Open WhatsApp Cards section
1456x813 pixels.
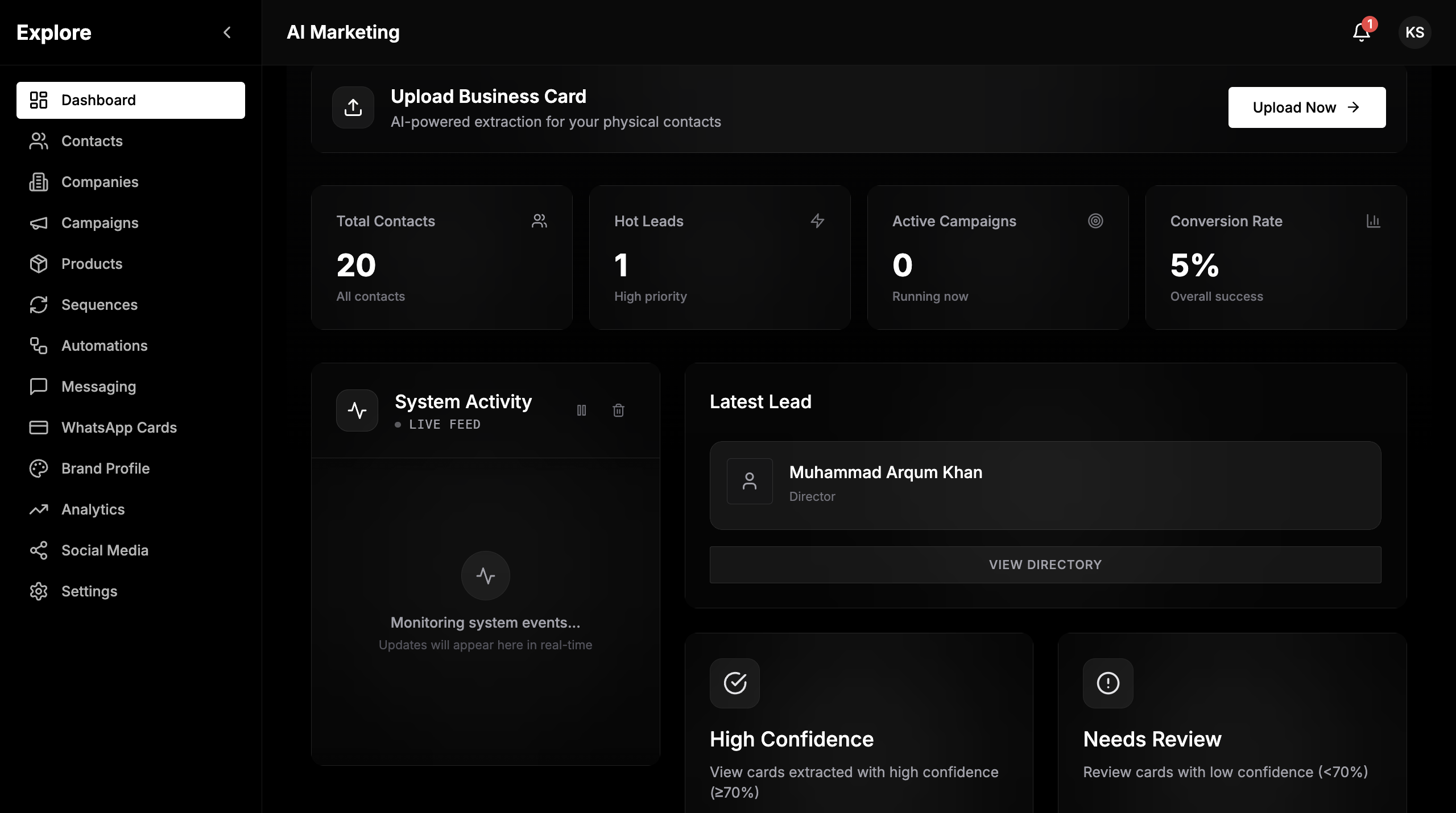pos(119,428)
